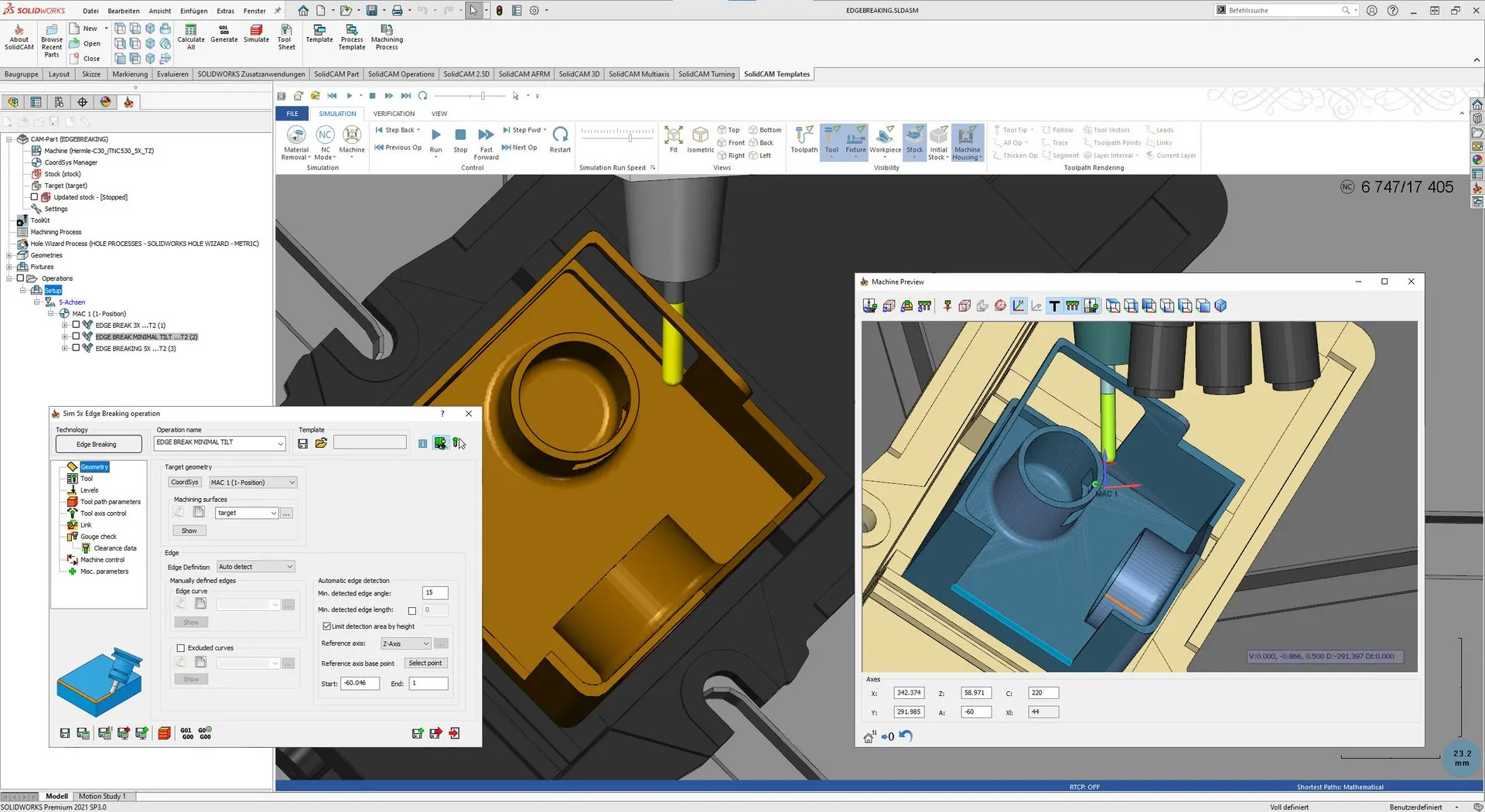Toggle Machine Housing visibility

(x=967, y=142)
